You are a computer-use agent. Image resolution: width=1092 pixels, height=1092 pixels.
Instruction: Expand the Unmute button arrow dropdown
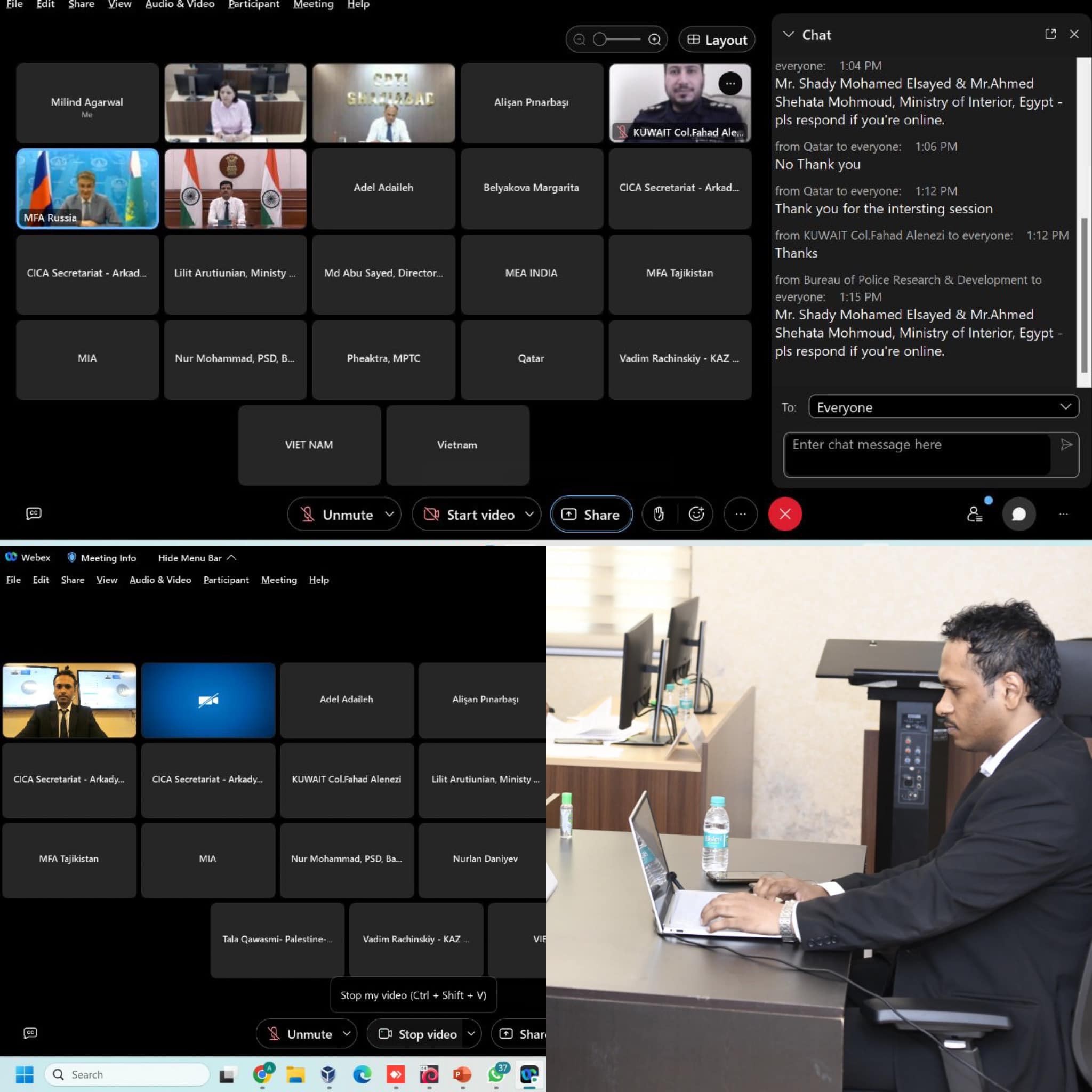(x=389, y=514)
